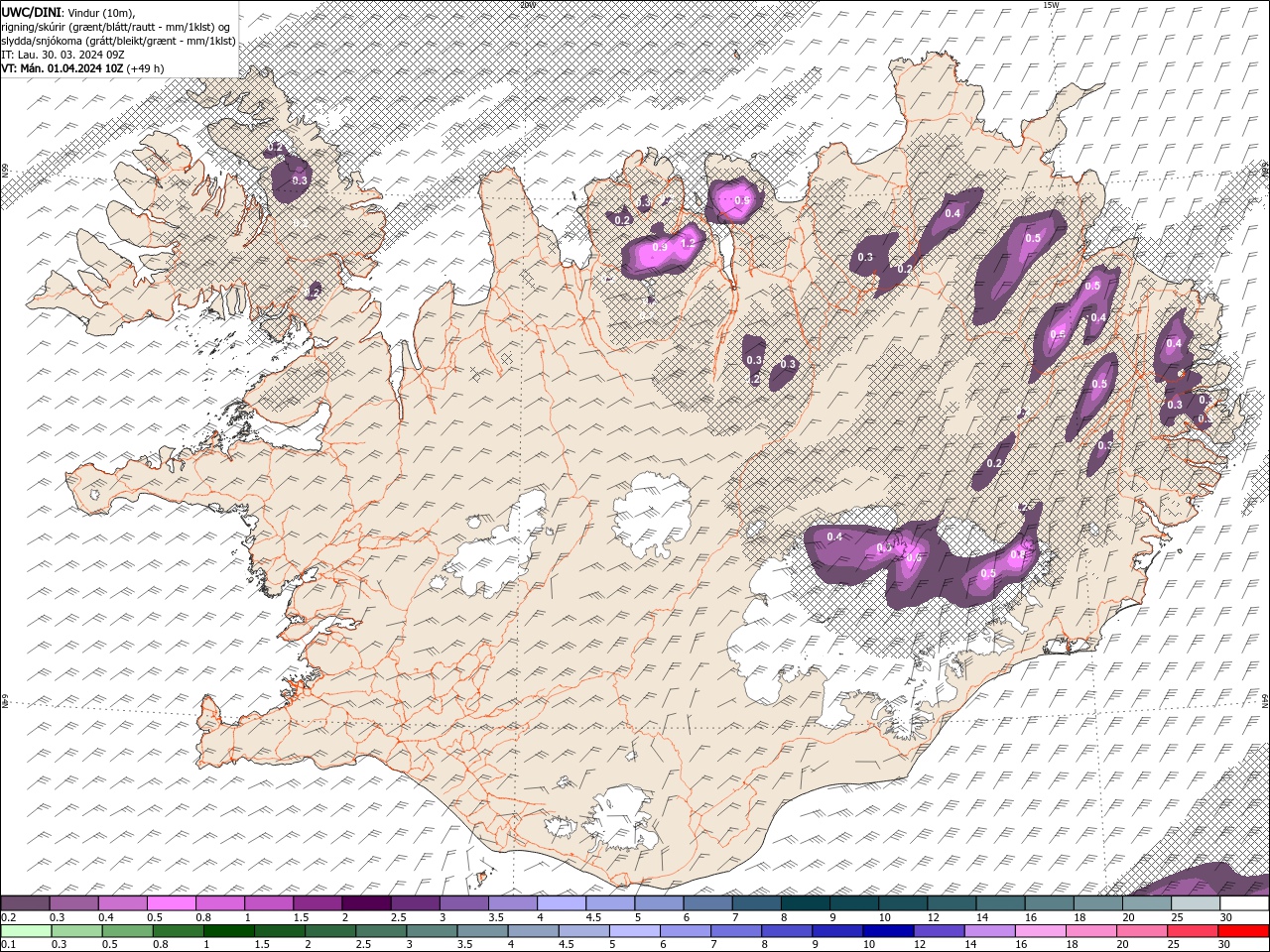The height and width of the screenshot is (952, 1270).
Task: Choose the lavender 14 swatch in lower legend row
Action: 990,931
